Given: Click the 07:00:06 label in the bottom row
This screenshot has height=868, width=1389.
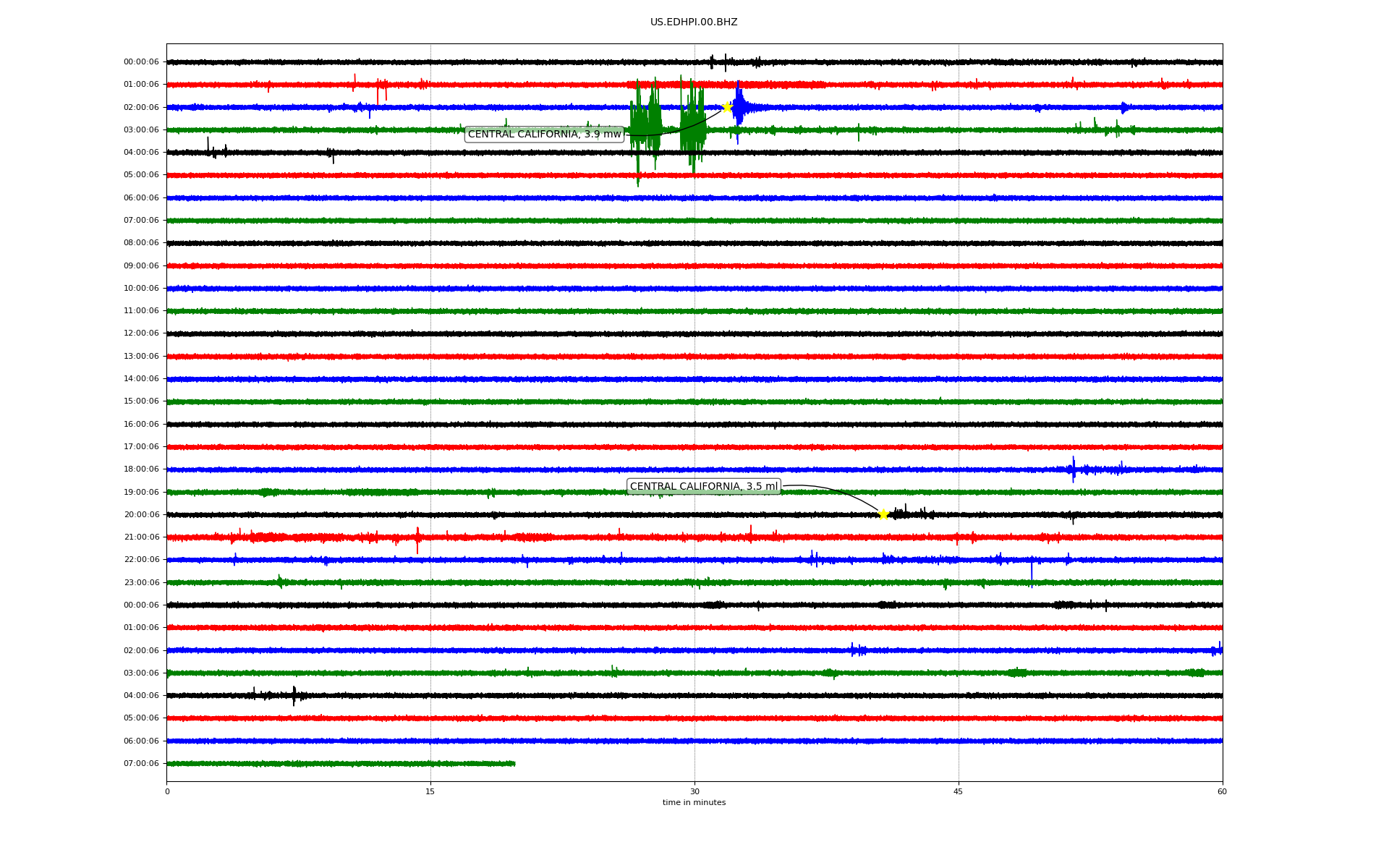Looking at the screenshot, I should [141, 763].
